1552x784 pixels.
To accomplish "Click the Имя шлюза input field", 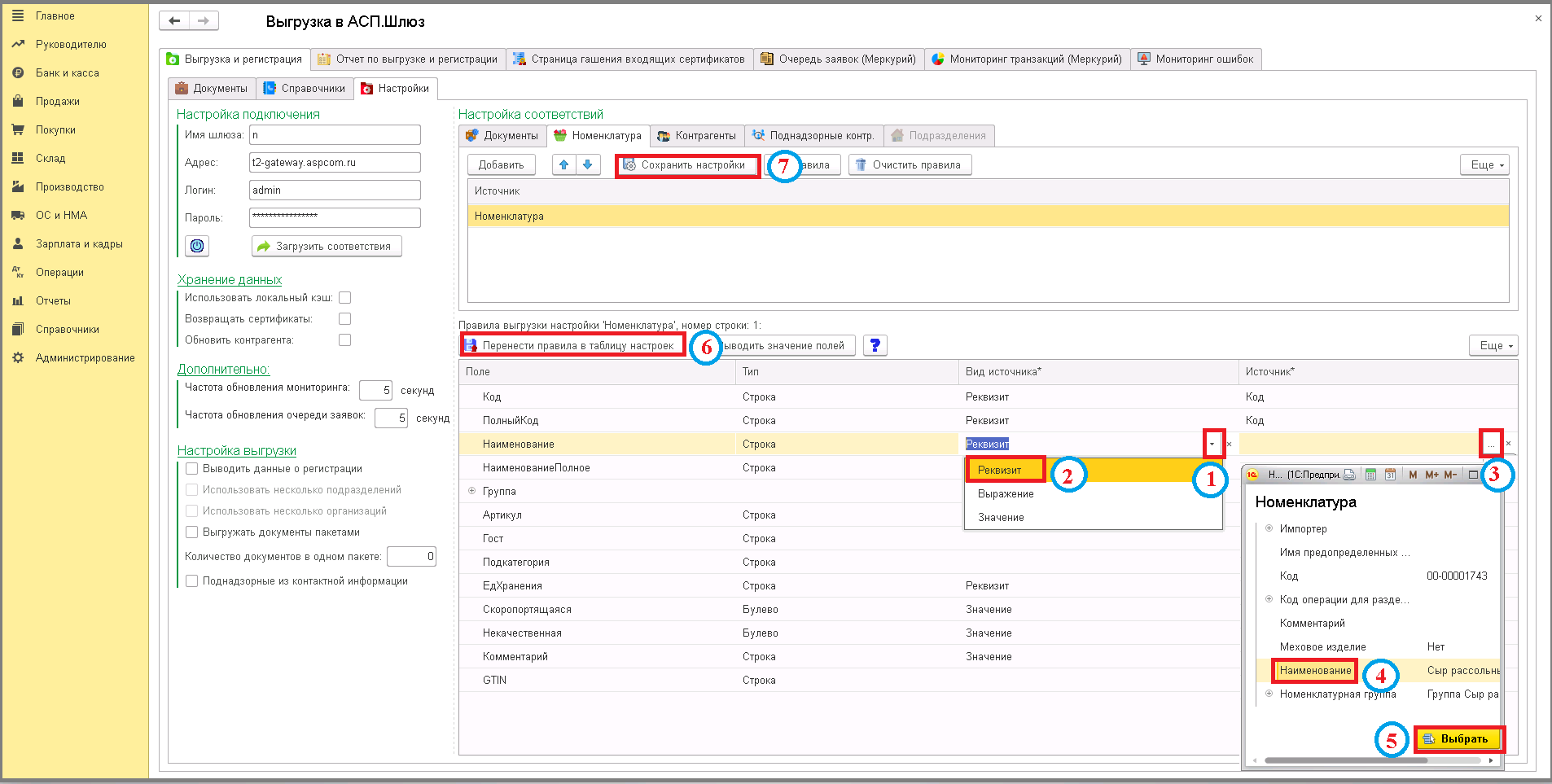I will 335,135.
